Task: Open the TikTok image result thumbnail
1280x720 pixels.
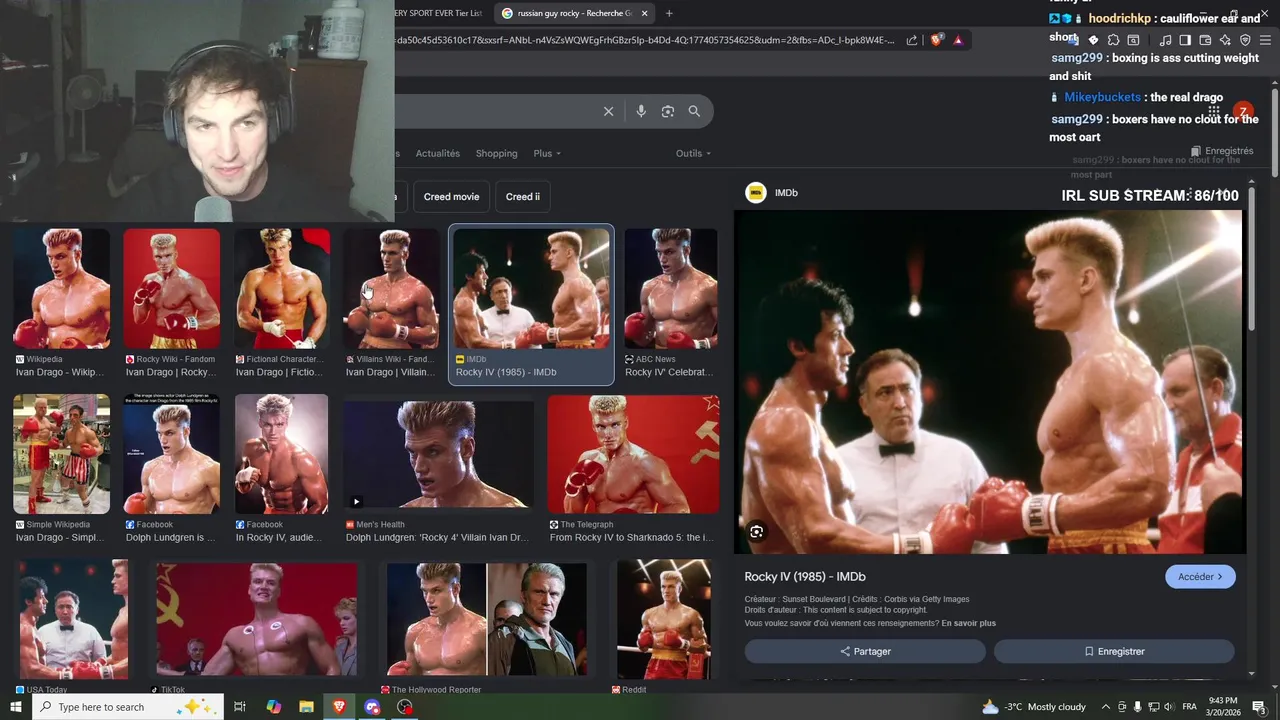Action: click(257, 620)
